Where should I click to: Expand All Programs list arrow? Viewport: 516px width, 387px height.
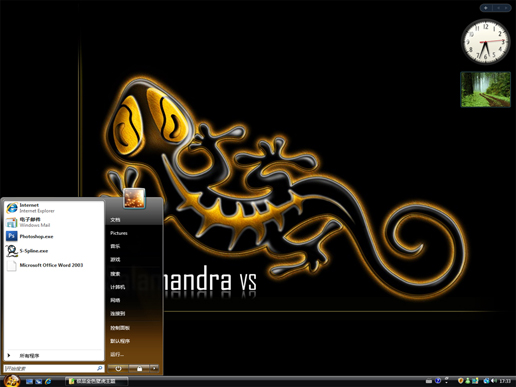coord(9,356)
